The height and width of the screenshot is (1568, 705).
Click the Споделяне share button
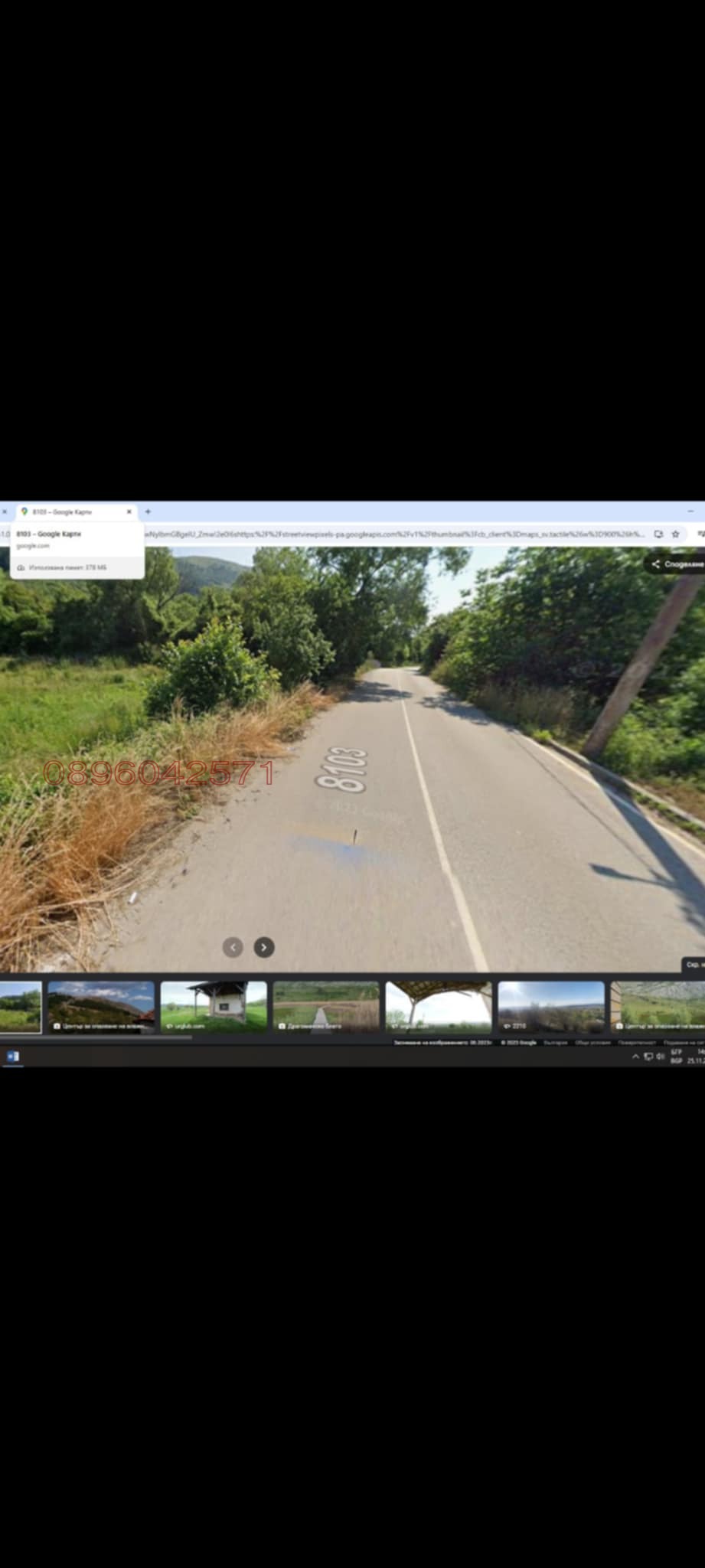click(x=677, y=564)
